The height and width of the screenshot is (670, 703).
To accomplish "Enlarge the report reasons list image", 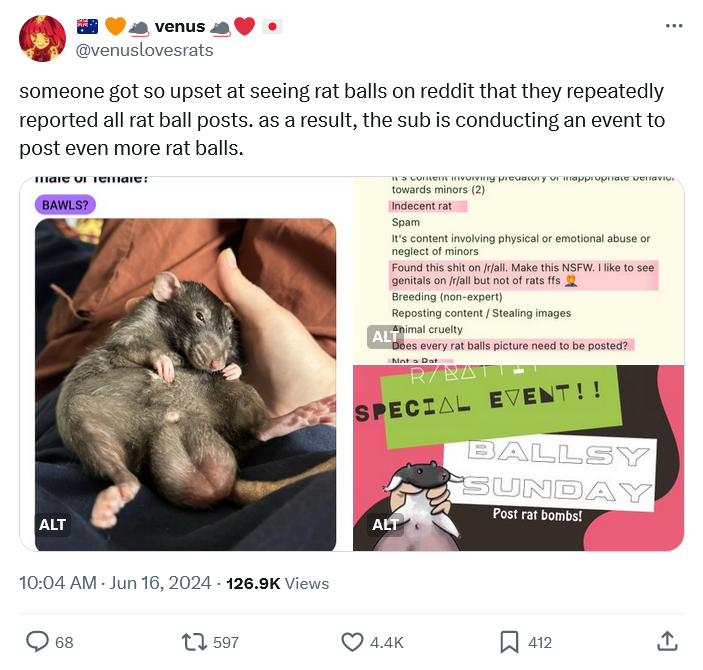I will [518, 270].
